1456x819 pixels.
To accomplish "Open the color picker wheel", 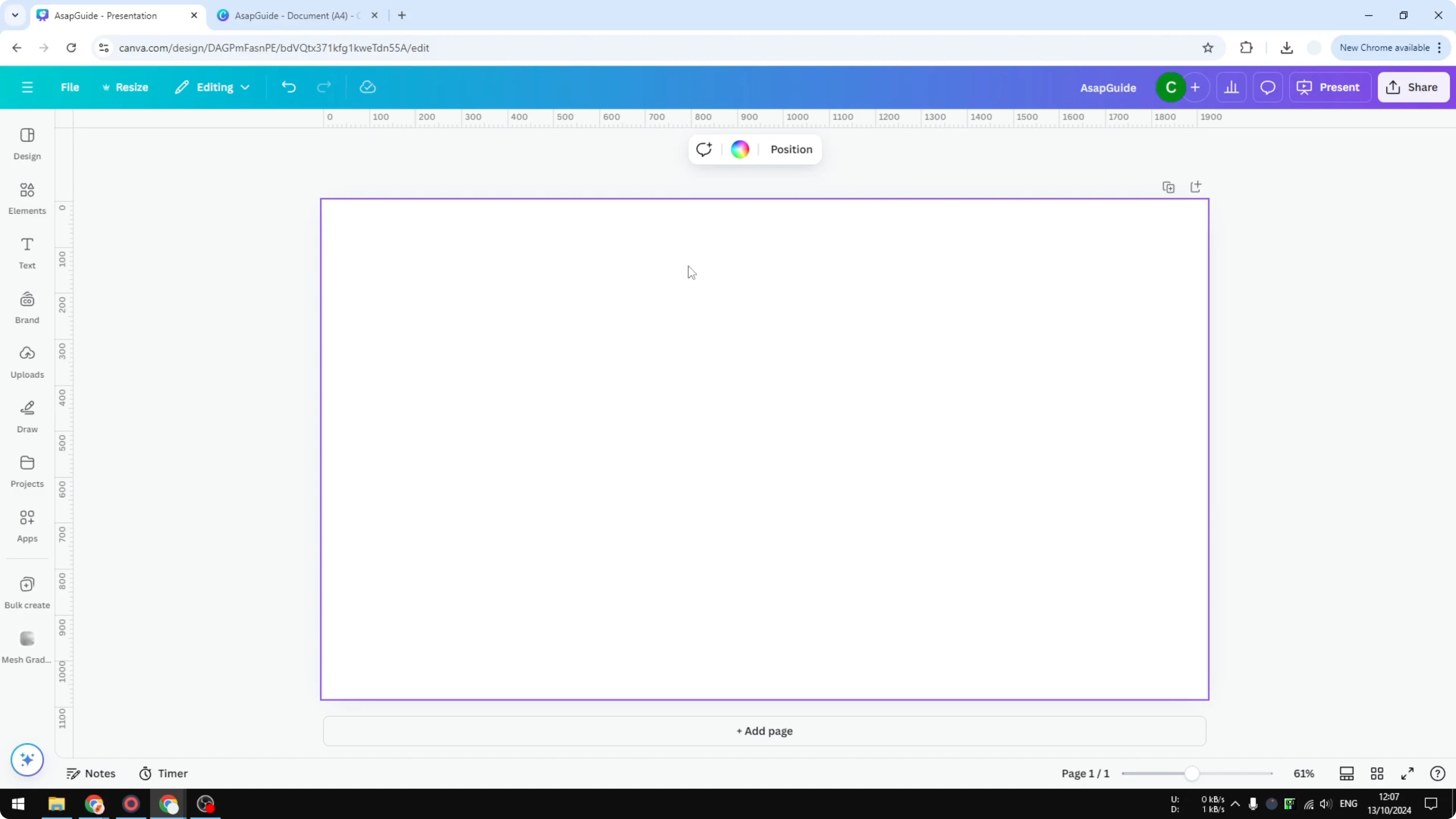I will 739,149.
